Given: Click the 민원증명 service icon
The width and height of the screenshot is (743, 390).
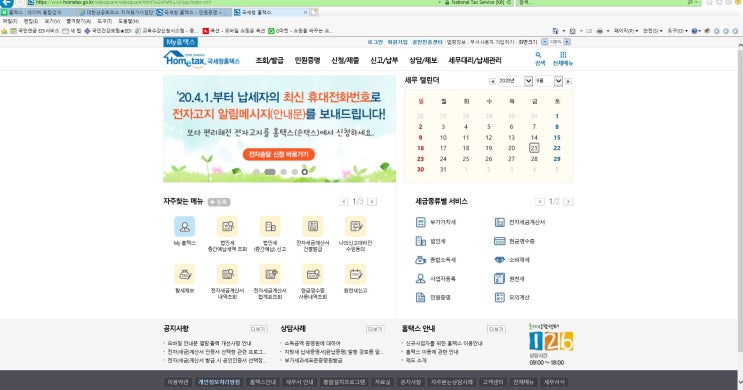Looking at the screenshot, I should [420, 298].
